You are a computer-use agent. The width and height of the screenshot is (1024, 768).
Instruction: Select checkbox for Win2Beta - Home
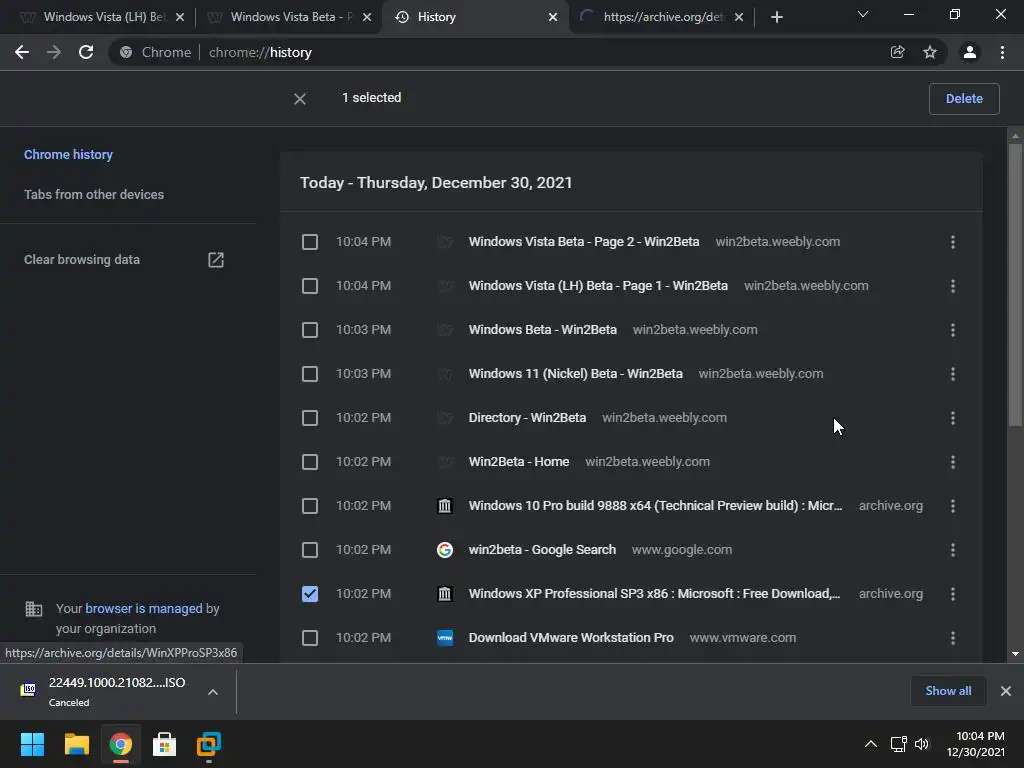pyautogui.click(x=310, y=462)
